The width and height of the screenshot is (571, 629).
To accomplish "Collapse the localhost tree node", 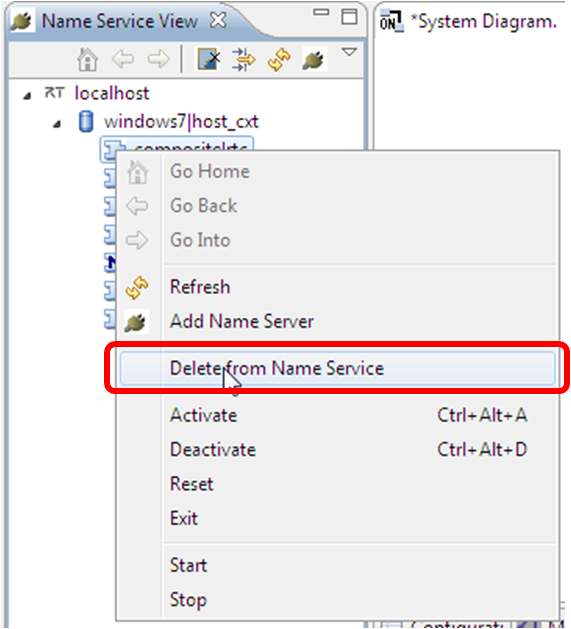I will [27, 95].
